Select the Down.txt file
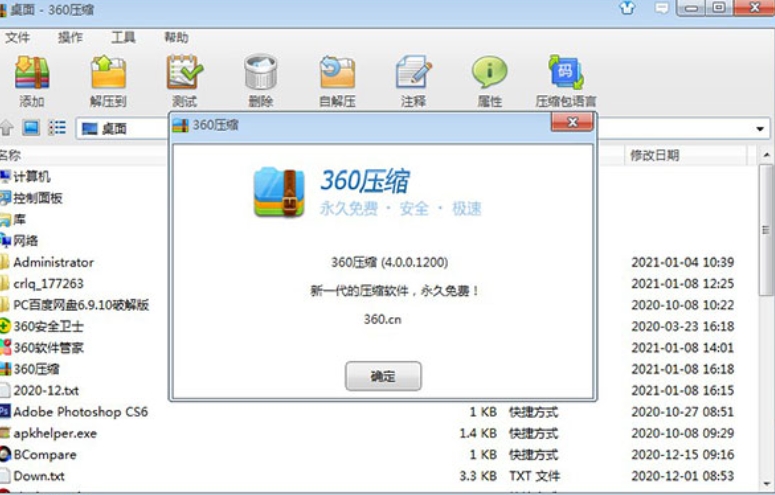Image resolution: width=775 pixels, height=495 pixels. [33, 476]
